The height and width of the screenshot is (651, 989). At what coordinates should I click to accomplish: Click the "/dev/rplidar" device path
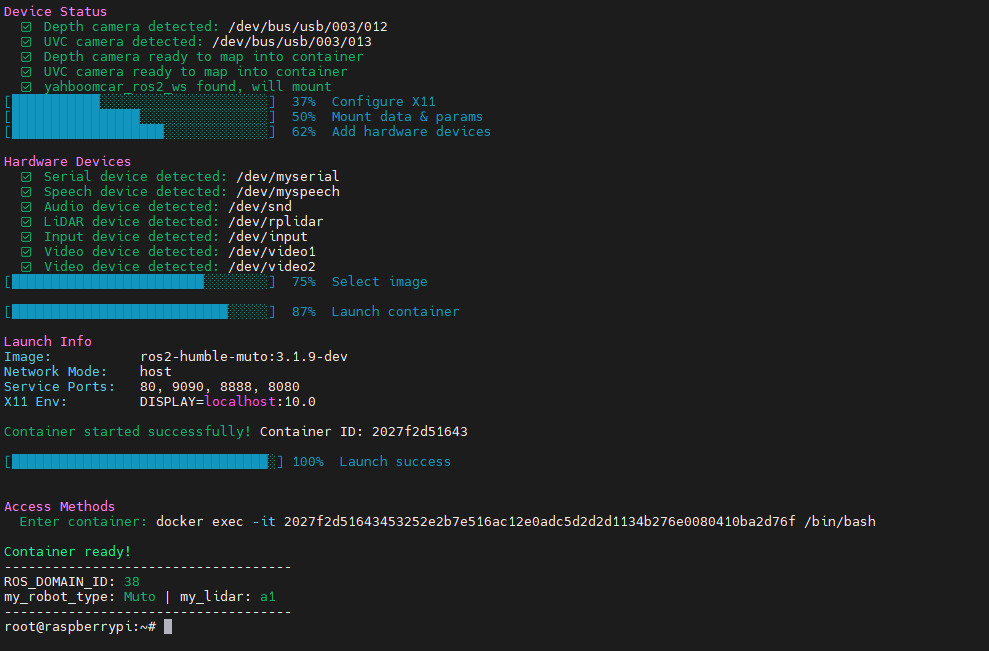(x=276, y=221)
